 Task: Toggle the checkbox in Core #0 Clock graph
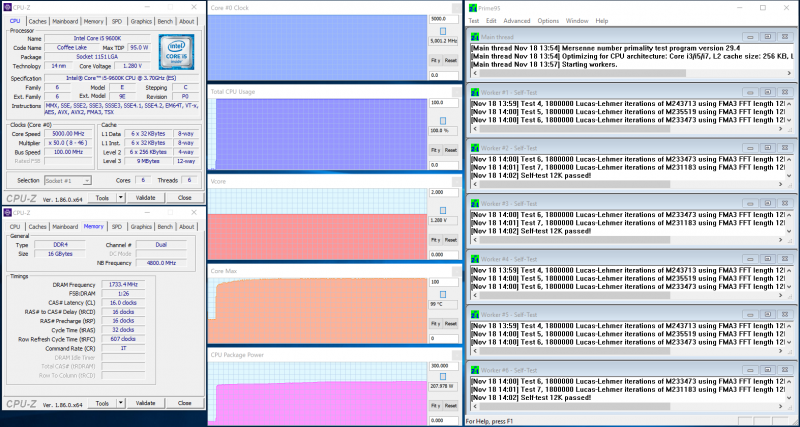click(443, 32)
